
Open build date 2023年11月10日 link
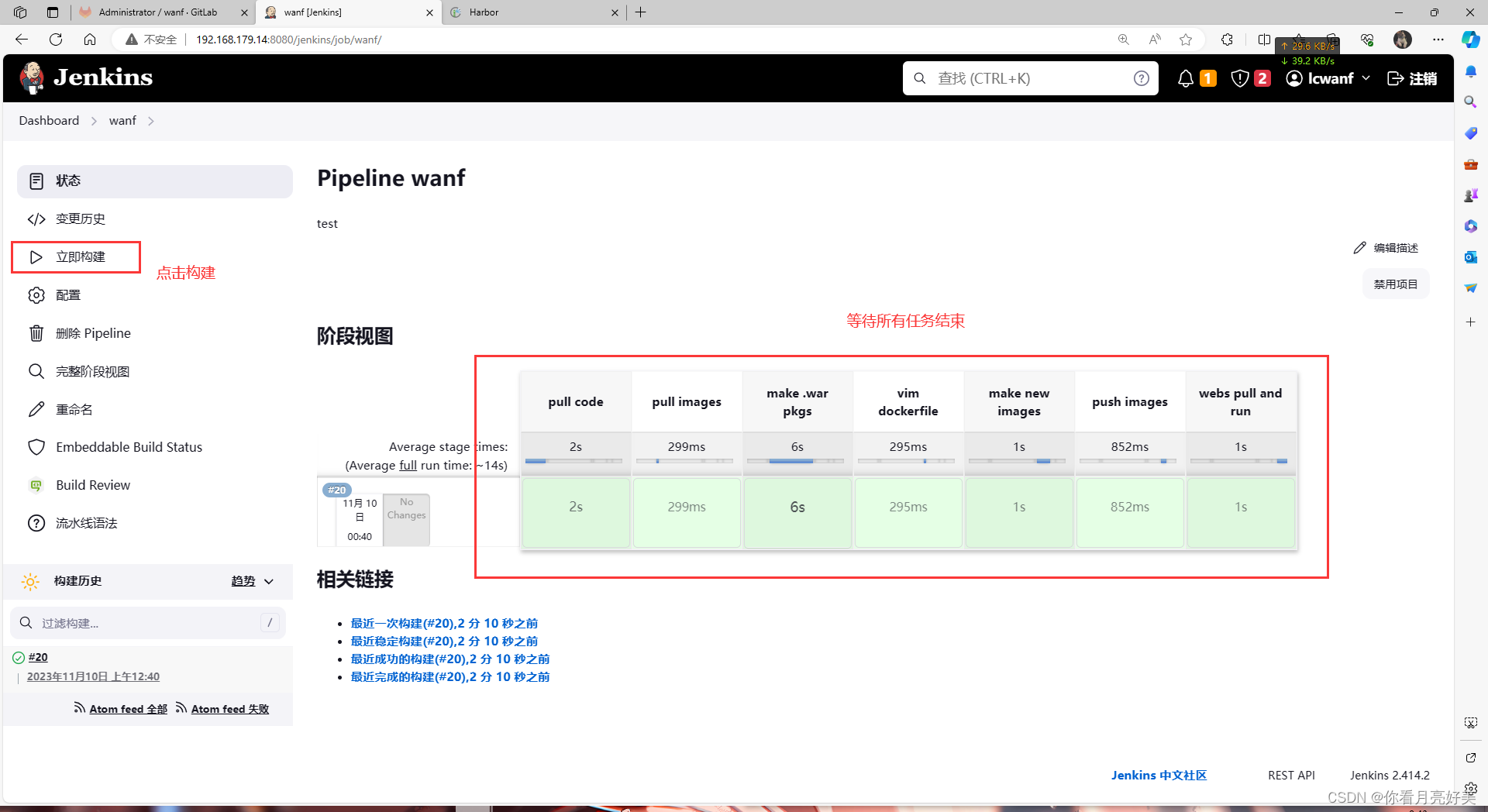tap(93, 676)
